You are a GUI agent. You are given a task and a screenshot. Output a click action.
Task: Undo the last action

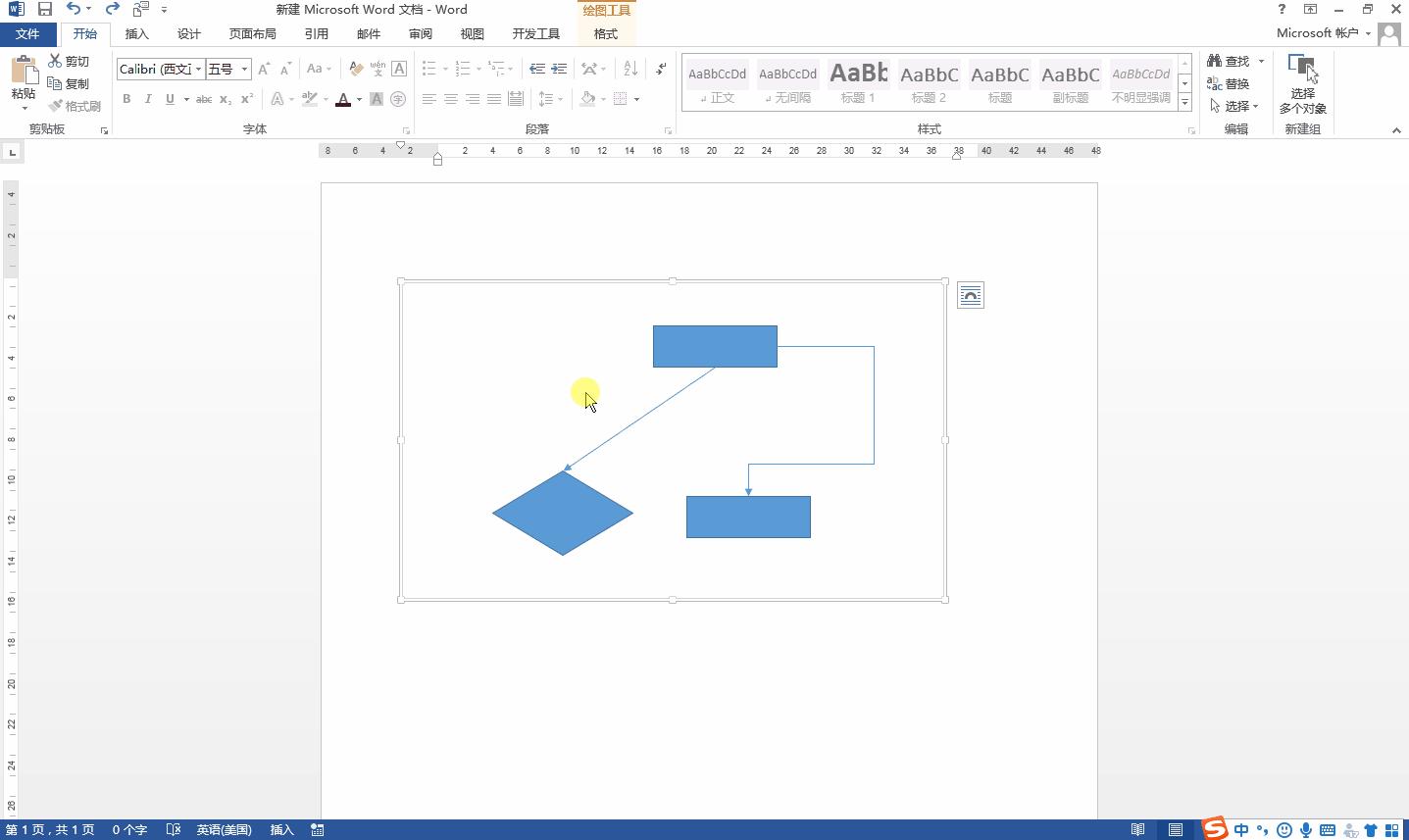[x=74, y=9]
